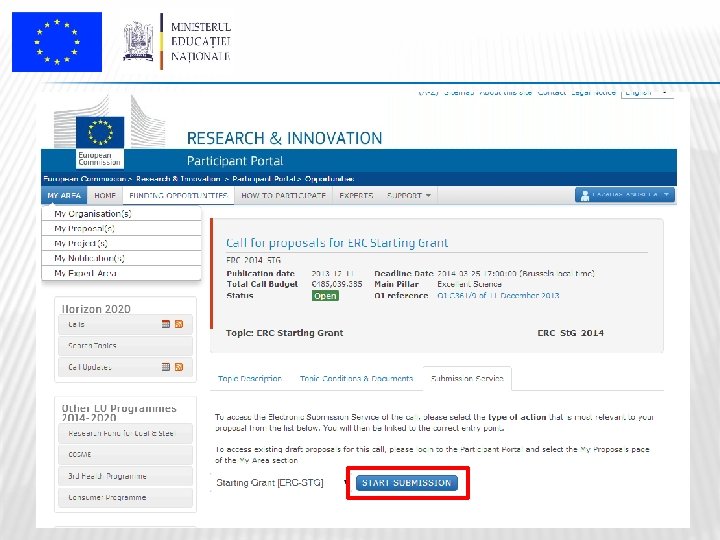Image resolution: width=720 pixels, height=540 pixels.
Task: Select My Expert Area entry
Action: pos(121,273)
